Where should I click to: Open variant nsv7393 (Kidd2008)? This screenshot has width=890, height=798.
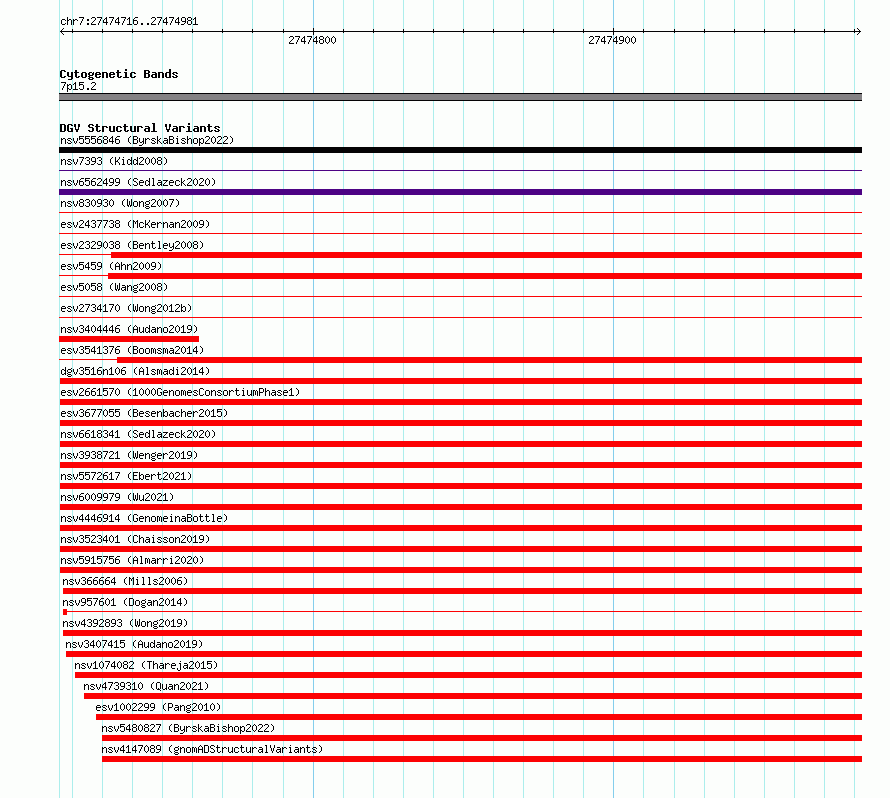(x=114, y=161)
